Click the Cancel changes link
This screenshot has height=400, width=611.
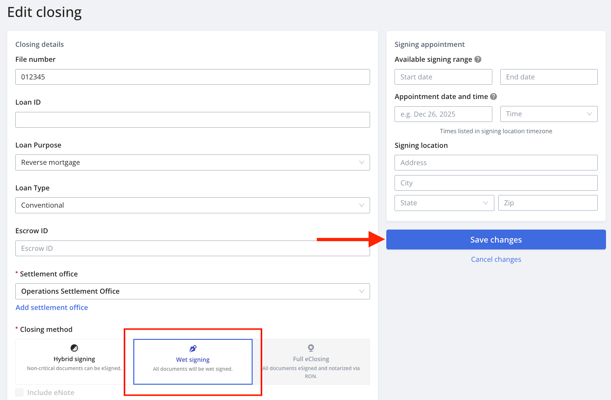click(496, 259)
